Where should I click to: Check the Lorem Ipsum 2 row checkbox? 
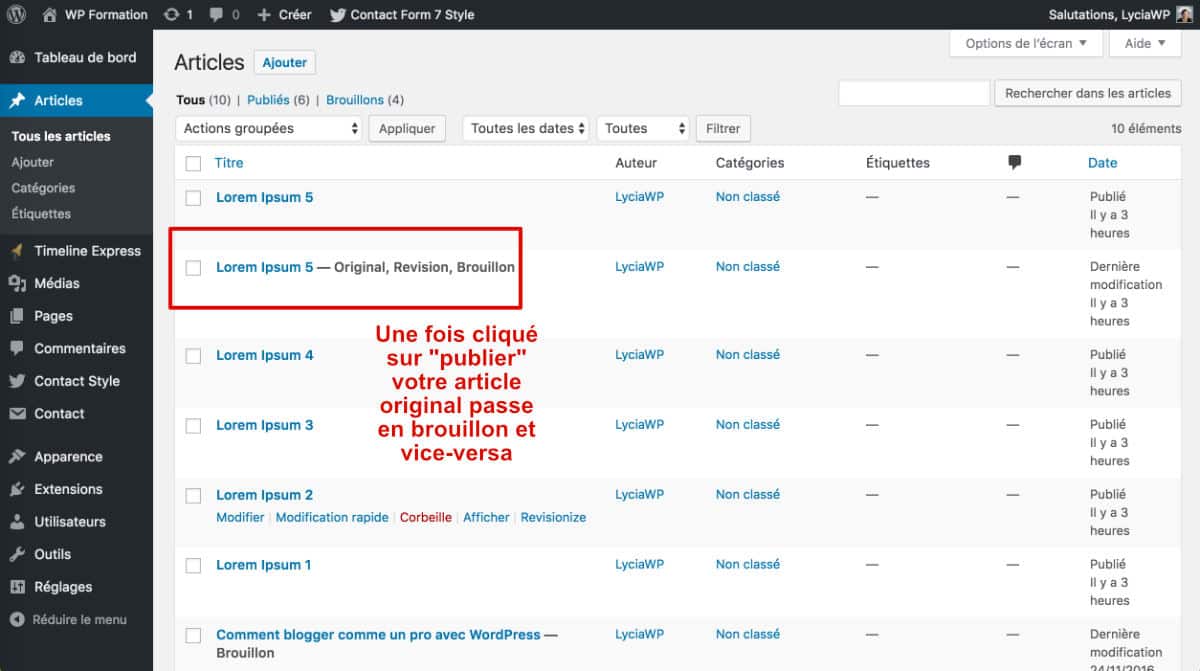tap(193, 495)
